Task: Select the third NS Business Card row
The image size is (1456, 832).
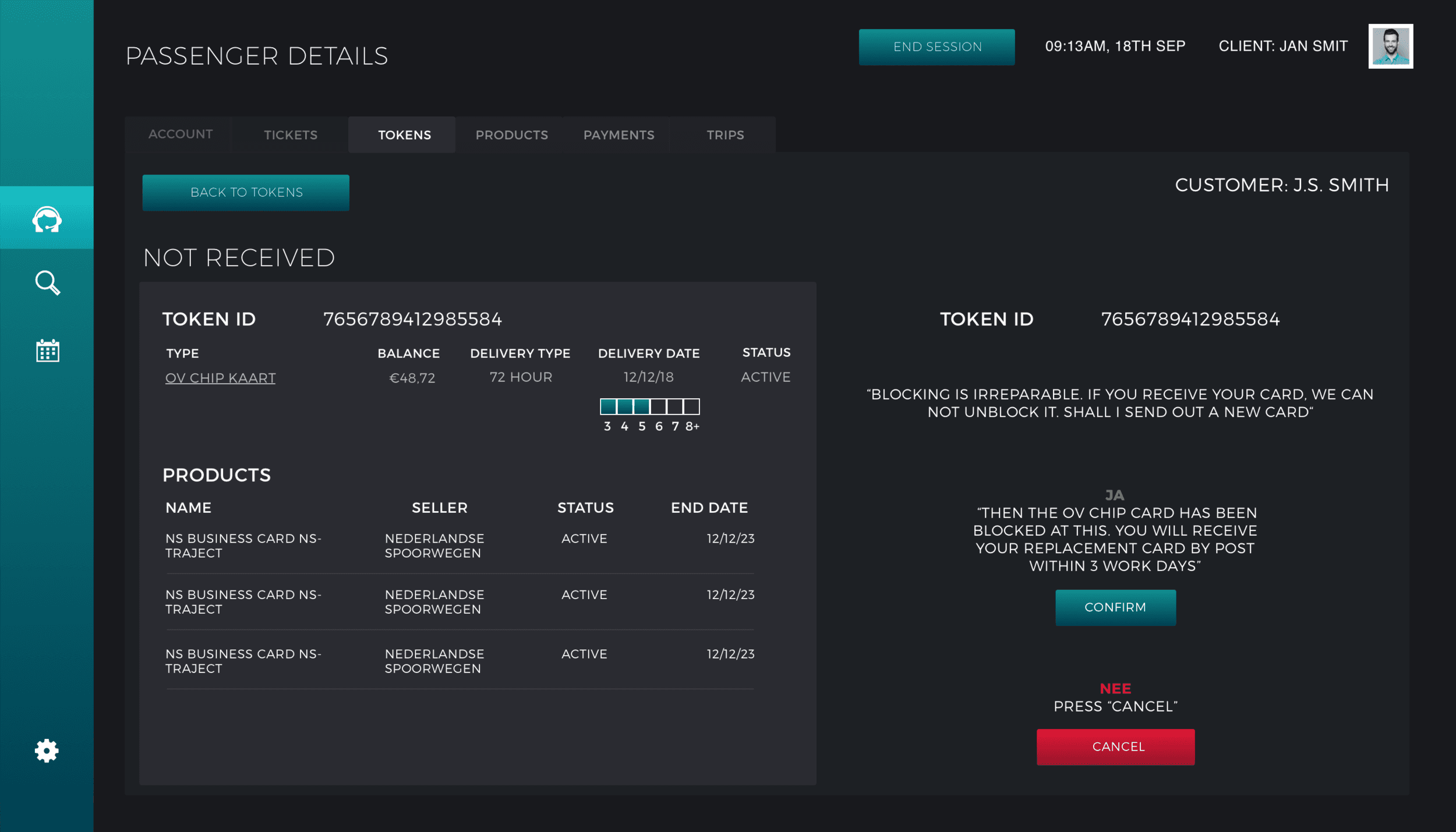Action: [x=243, y=661]
